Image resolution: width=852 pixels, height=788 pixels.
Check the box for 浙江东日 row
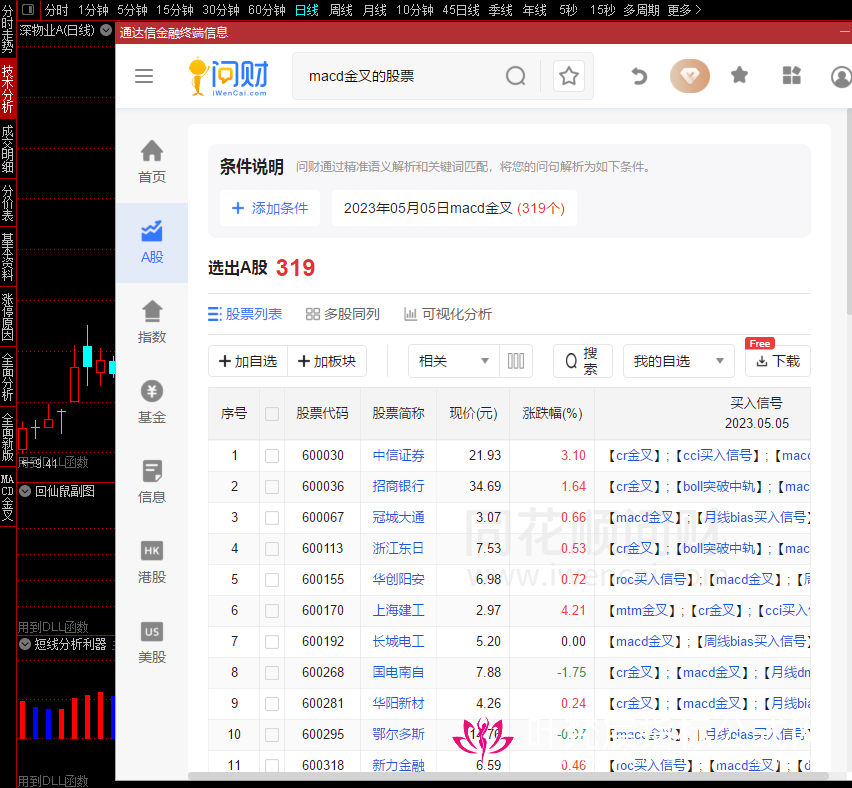(x=272, y=548)
